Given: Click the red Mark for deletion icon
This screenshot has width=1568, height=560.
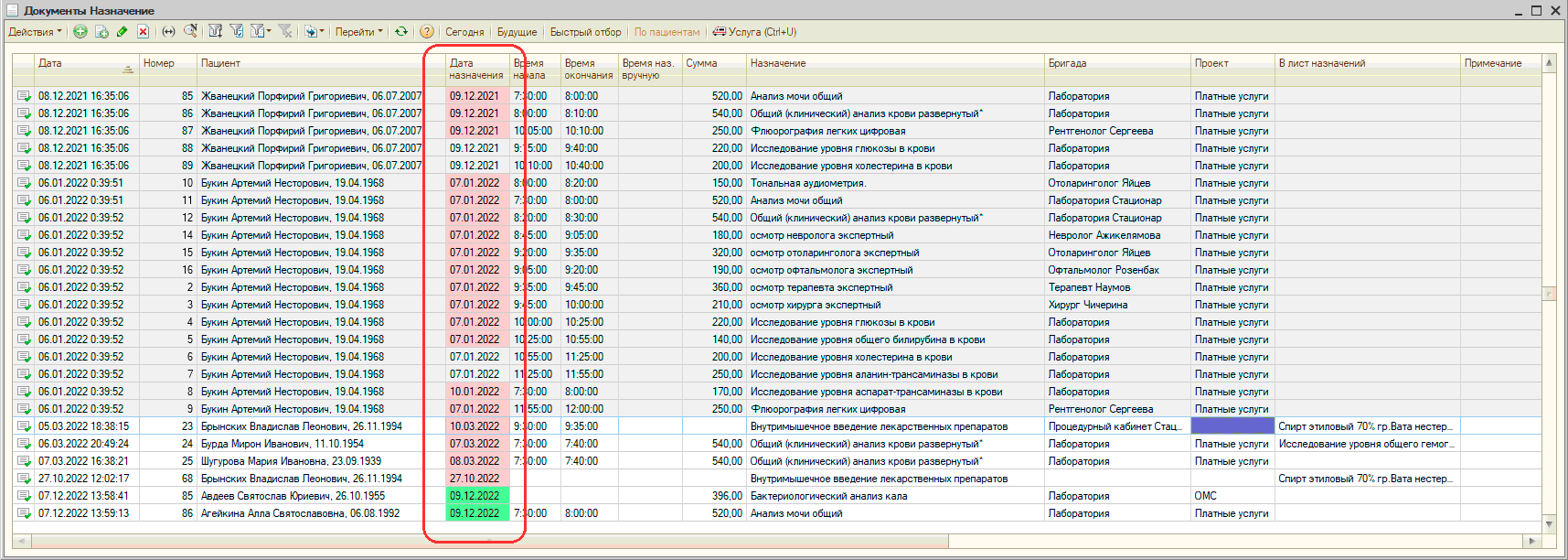Looking at the screenshot, I should pos(143,32).
